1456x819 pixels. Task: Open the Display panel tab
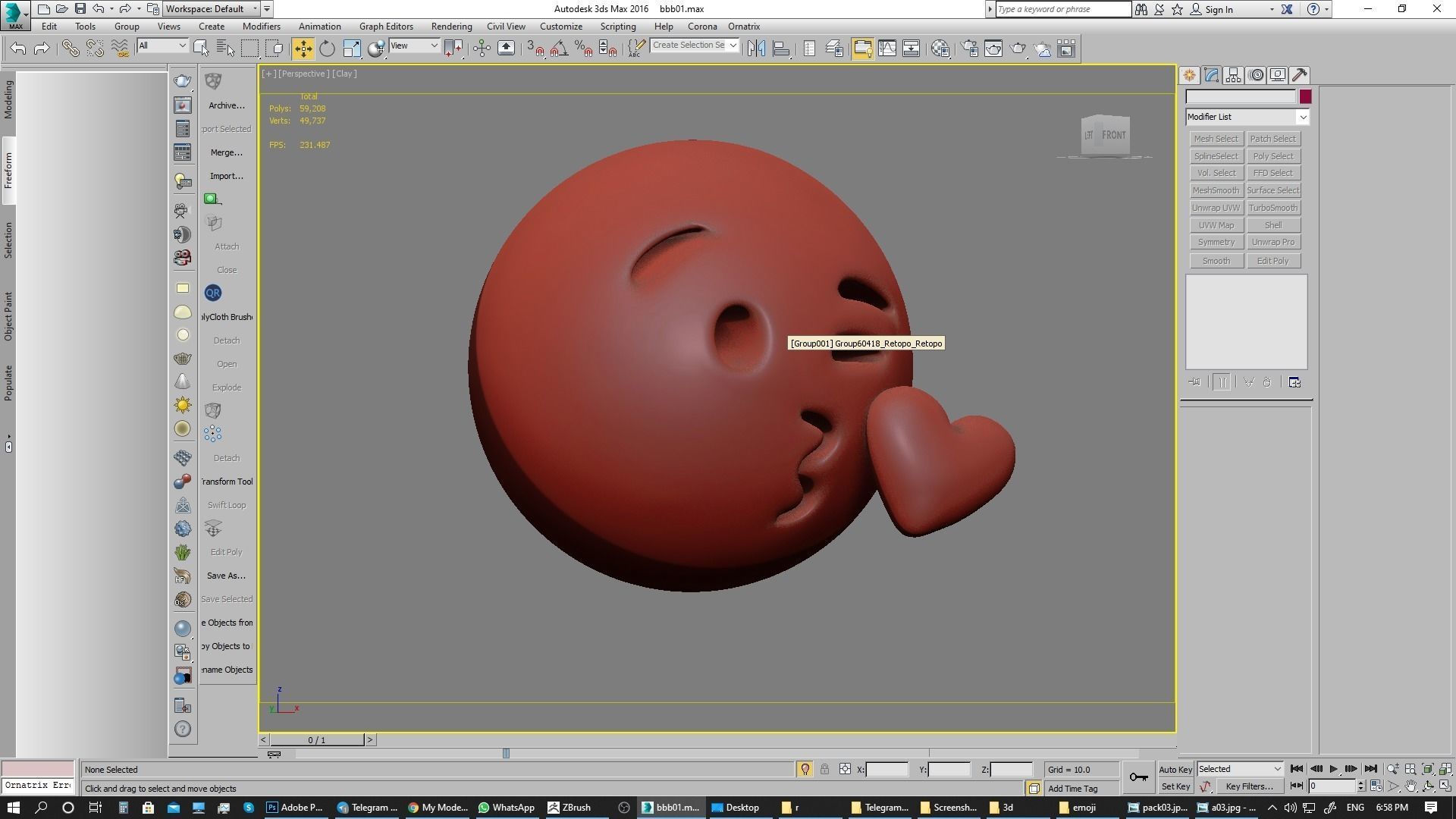tap(1278, 75)
